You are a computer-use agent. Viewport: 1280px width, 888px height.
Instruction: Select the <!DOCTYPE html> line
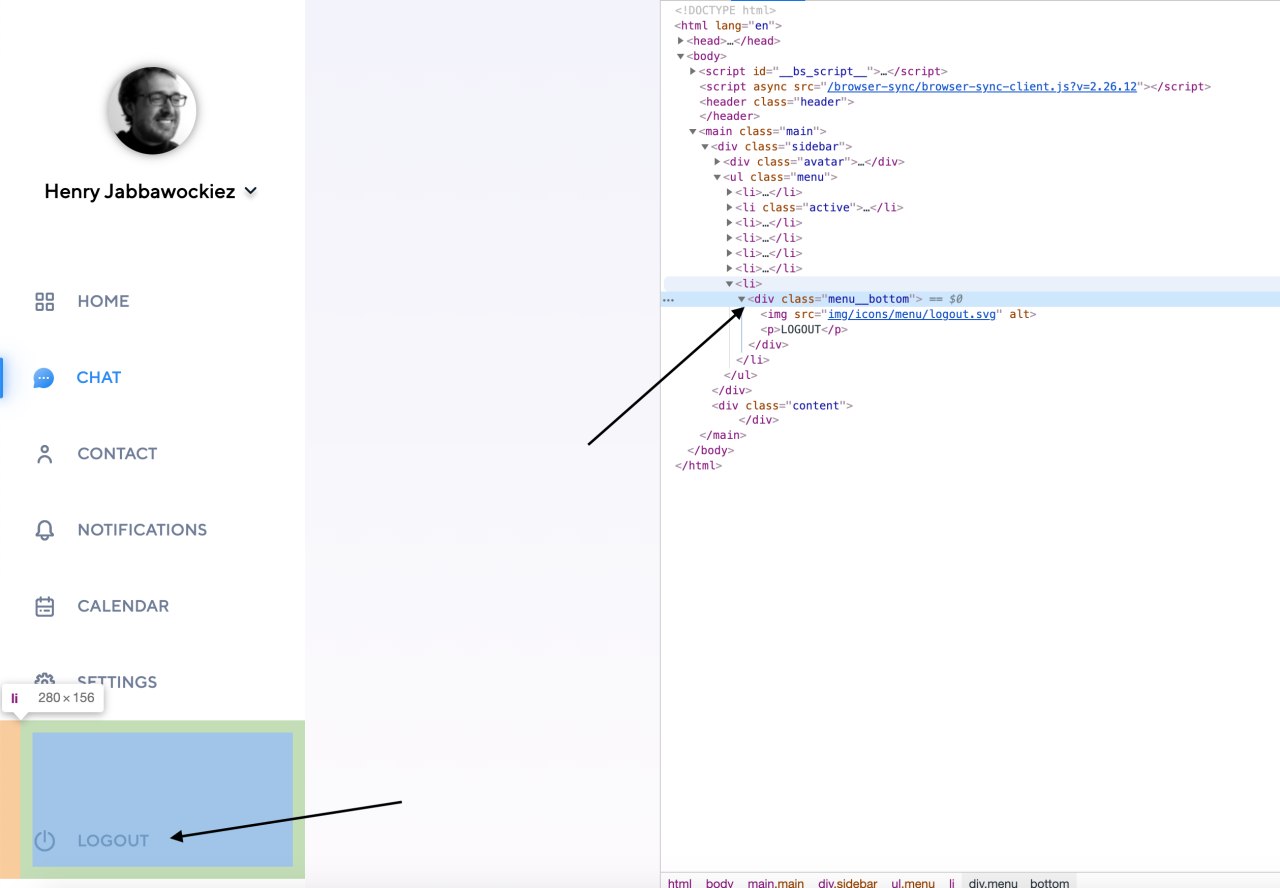pos(725,10)
